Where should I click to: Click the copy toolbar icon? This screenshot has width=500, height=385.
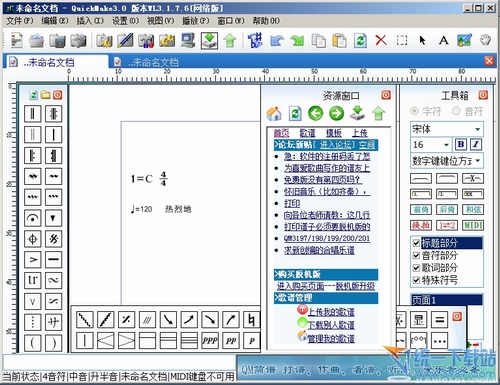tap(318, 41)
